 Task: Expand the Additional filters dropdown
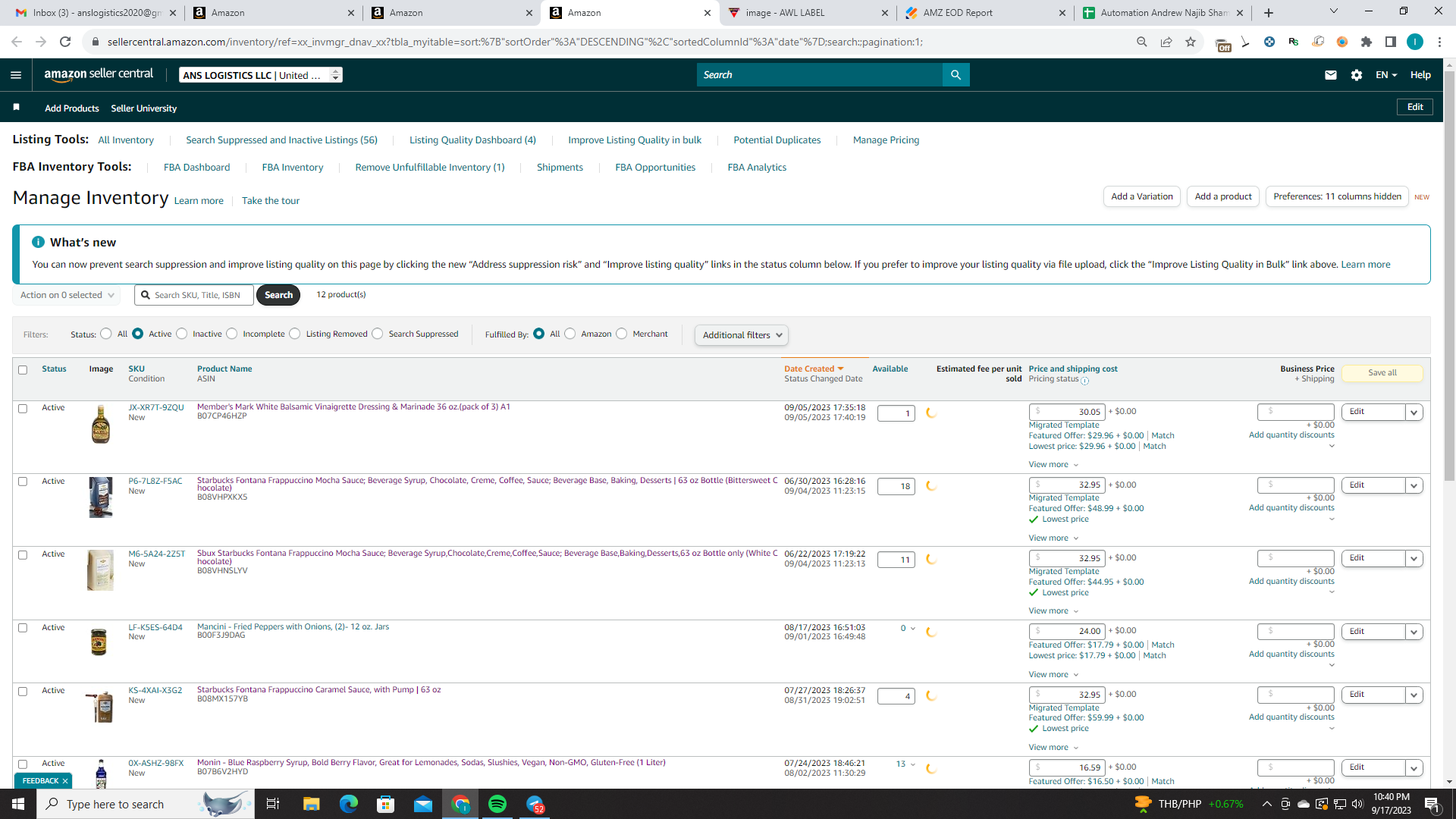click(742, 335)
